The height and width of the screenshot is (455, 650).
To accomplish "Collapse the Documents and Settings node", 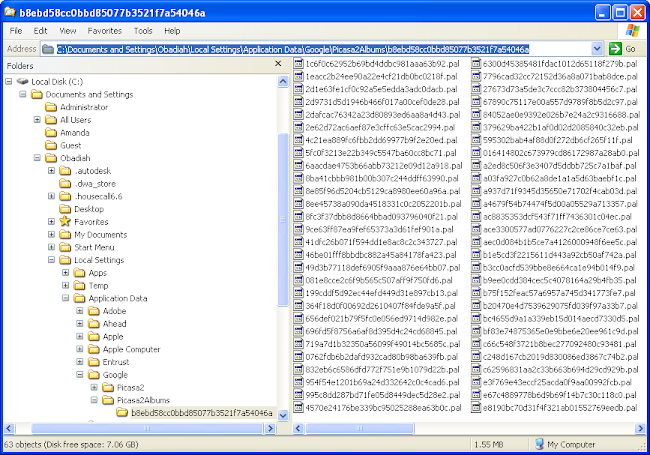I will click(x=23, y=94).
